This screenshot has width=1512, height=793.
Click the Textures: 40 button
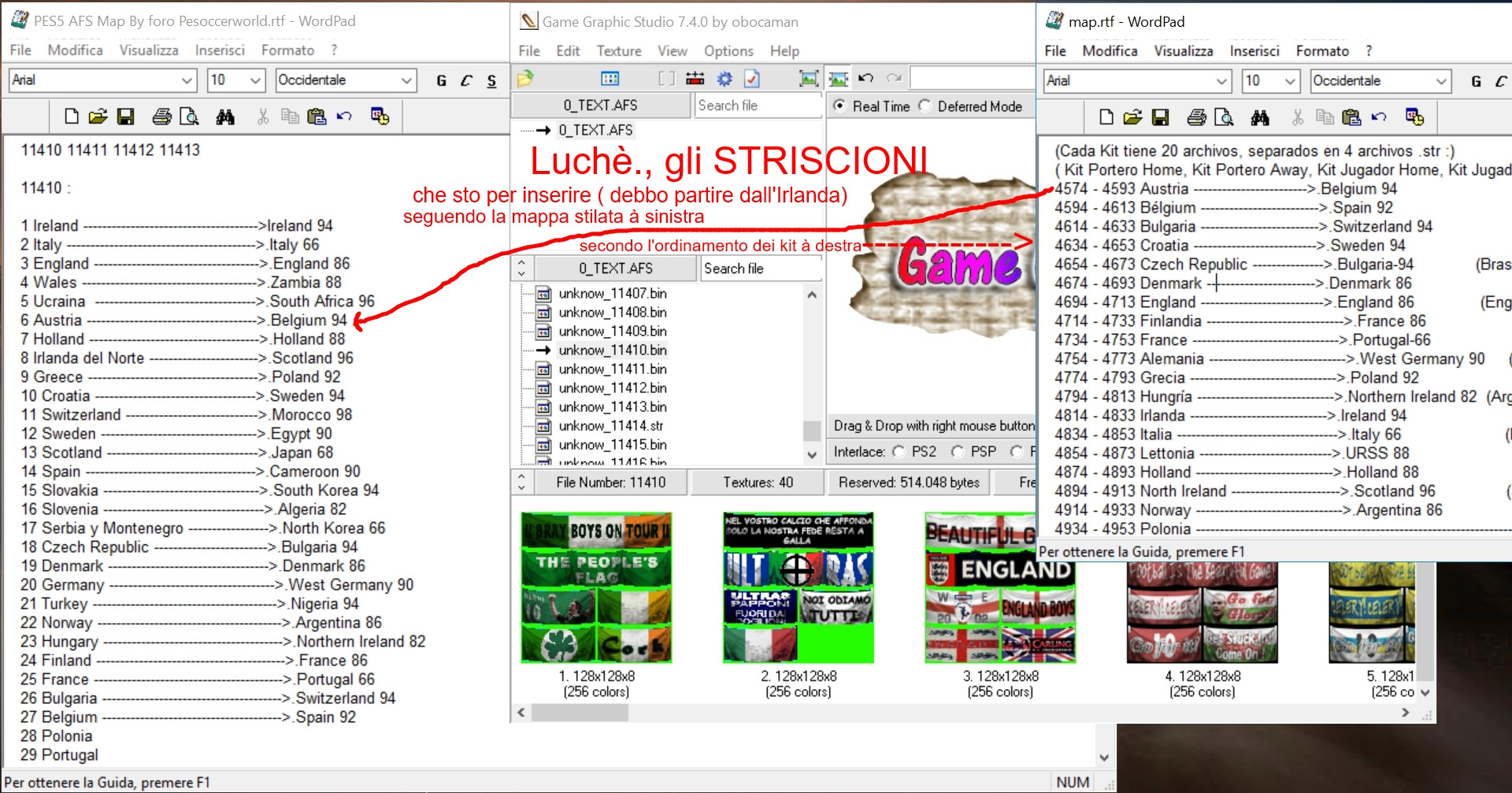(758, 482)
